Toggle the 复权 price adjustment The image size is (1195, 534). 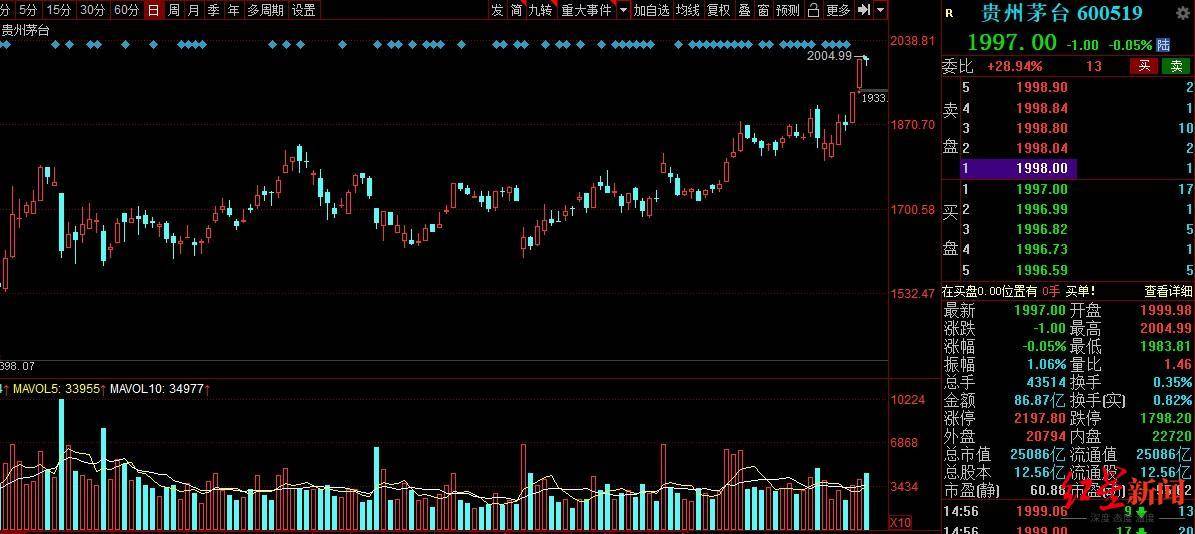coord(718,10)
